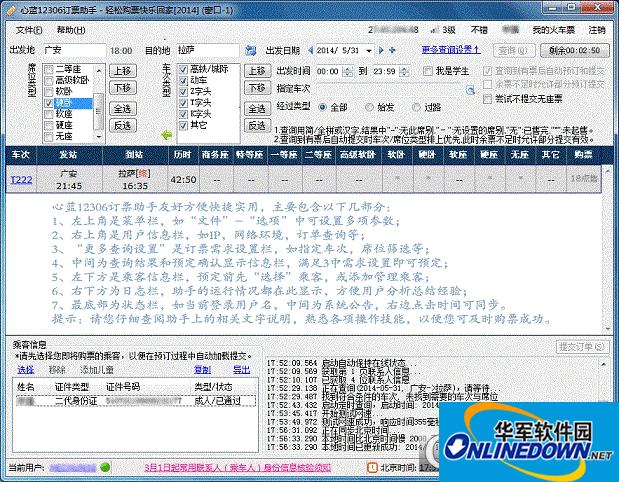Image resolution: width=619 pixels, height=482 pixels.
Task: Swap departure and destination stations icon
Action: click(x=250, y=50)
